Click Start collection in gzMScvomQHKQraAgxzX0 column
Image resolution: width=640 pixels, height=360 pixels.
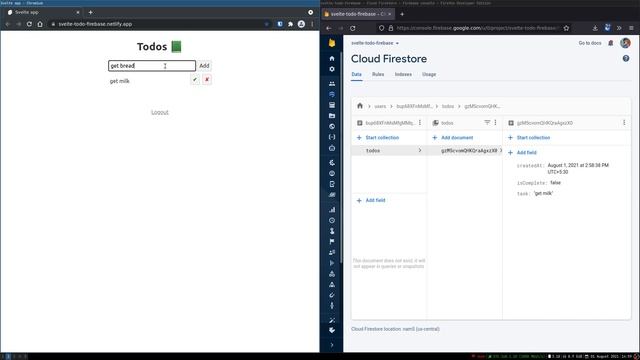tap(529, 138)
